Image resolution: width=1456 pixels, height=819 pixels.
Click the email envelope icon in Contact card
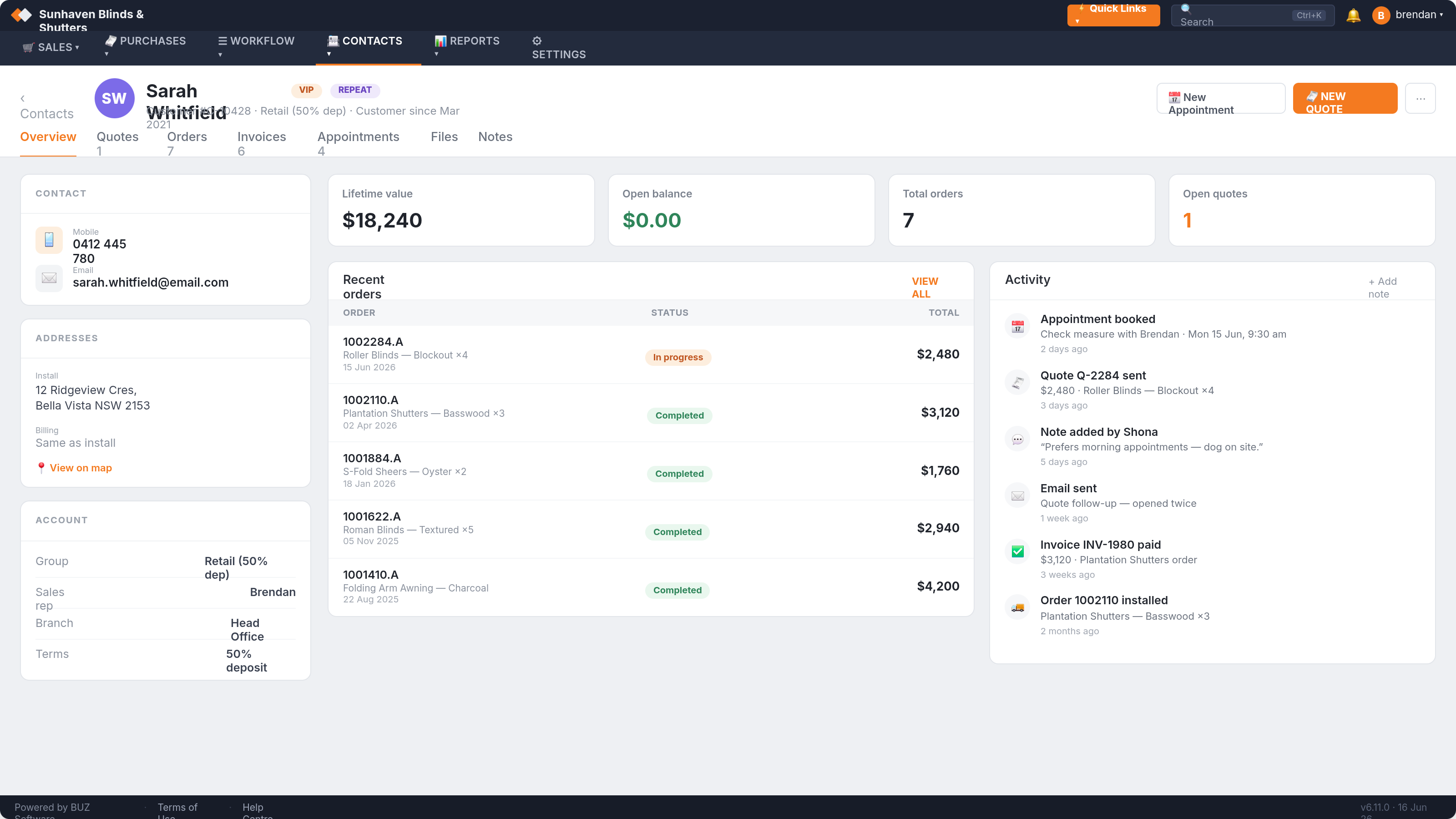click(49, 278)
